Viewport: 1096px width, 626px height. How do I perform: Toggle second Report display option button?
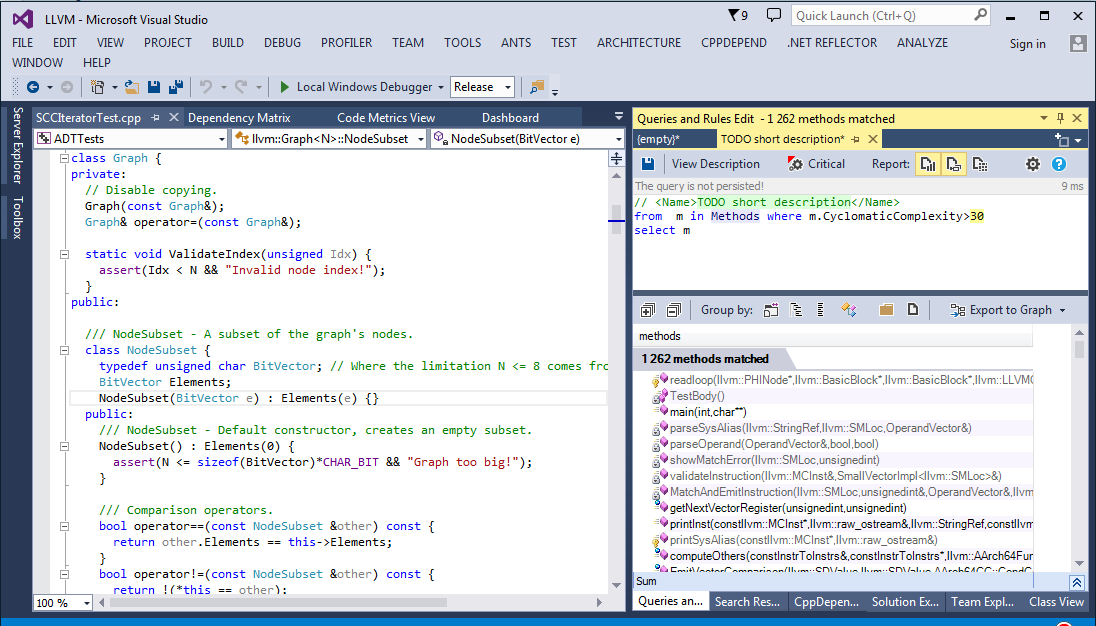tap(953, 164)
